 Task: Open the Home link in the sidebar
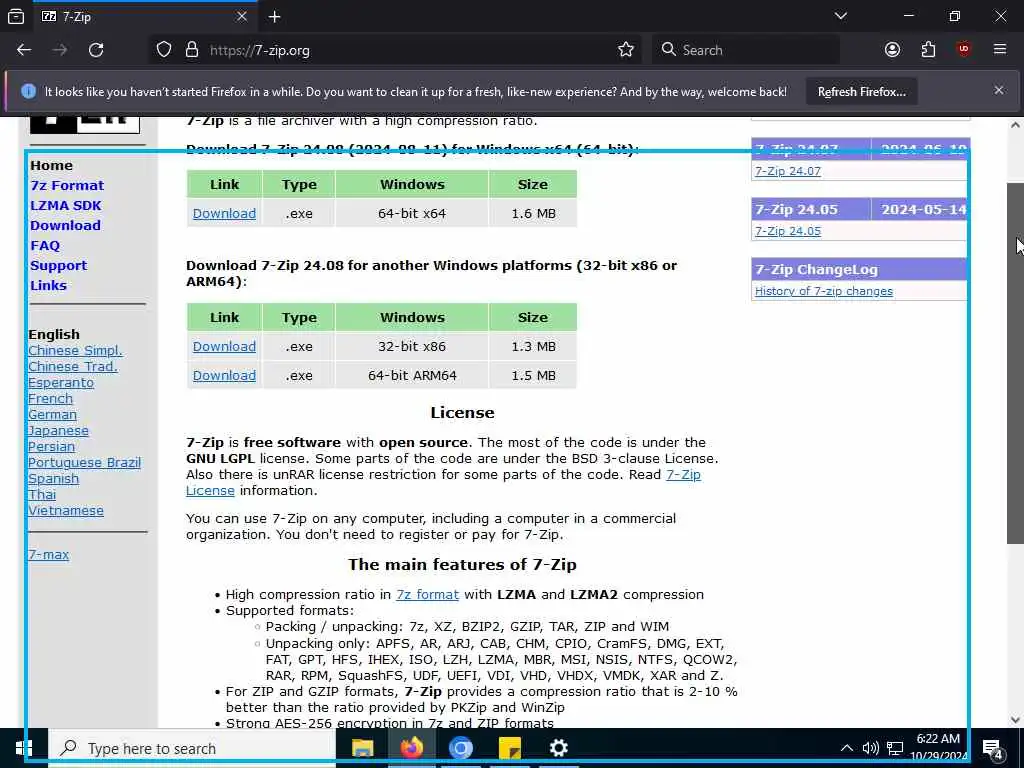(x=51, y=165)
